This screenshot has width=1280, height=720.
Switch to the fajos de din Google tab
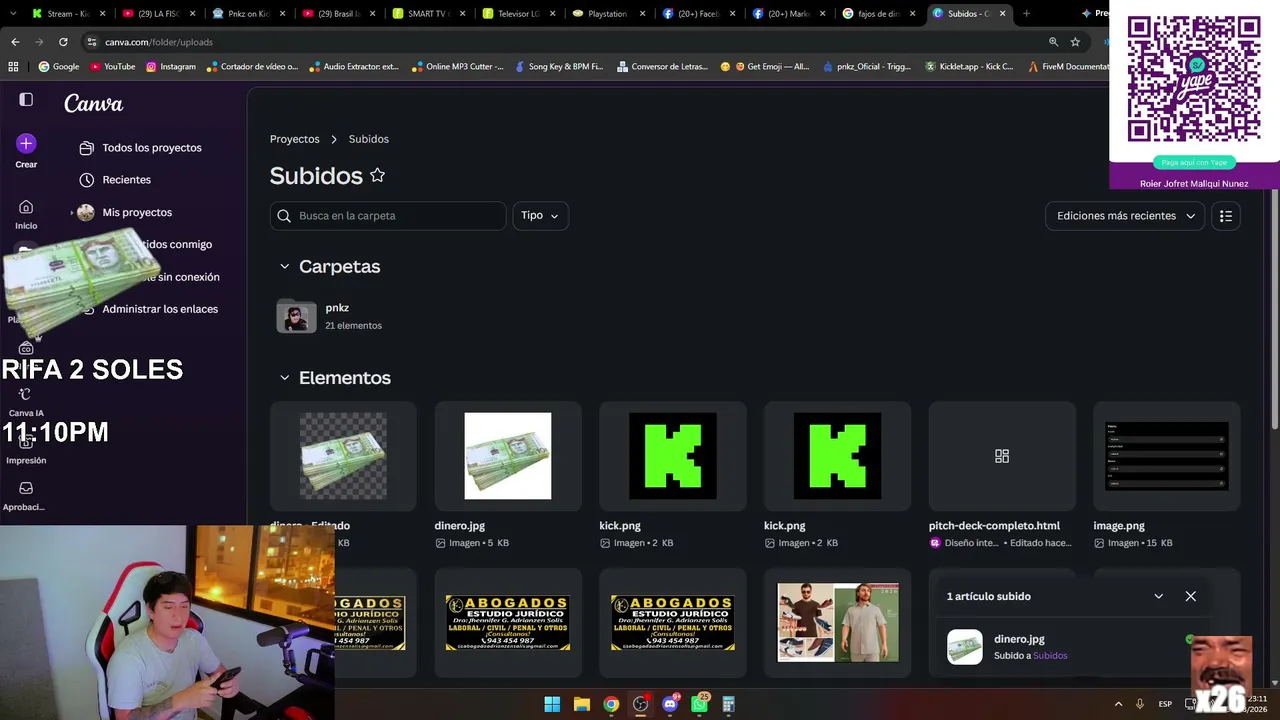[x=879, y=14]
